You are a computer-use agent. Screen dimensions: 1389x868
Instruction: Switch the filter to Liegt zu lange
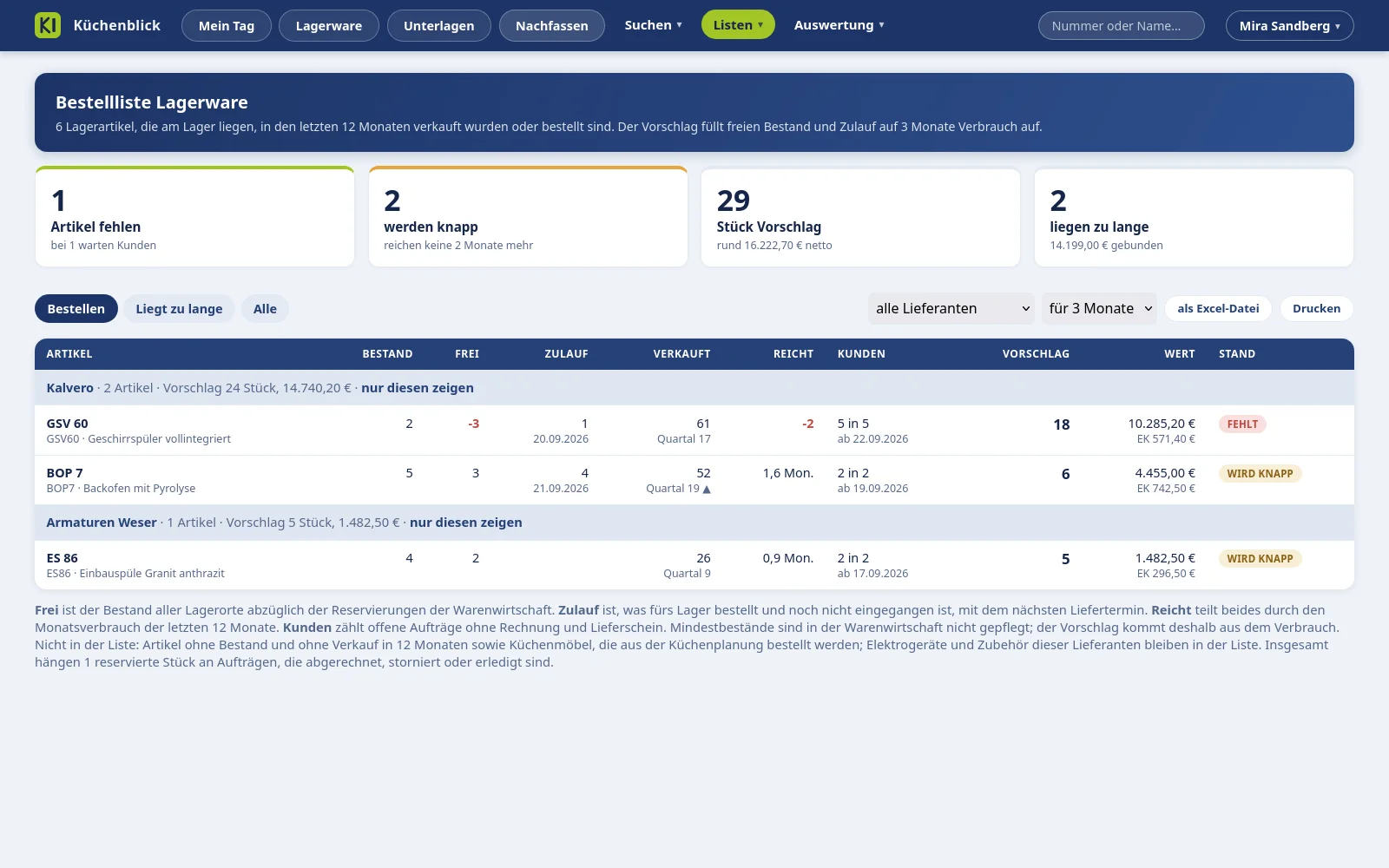pos(179,309)
